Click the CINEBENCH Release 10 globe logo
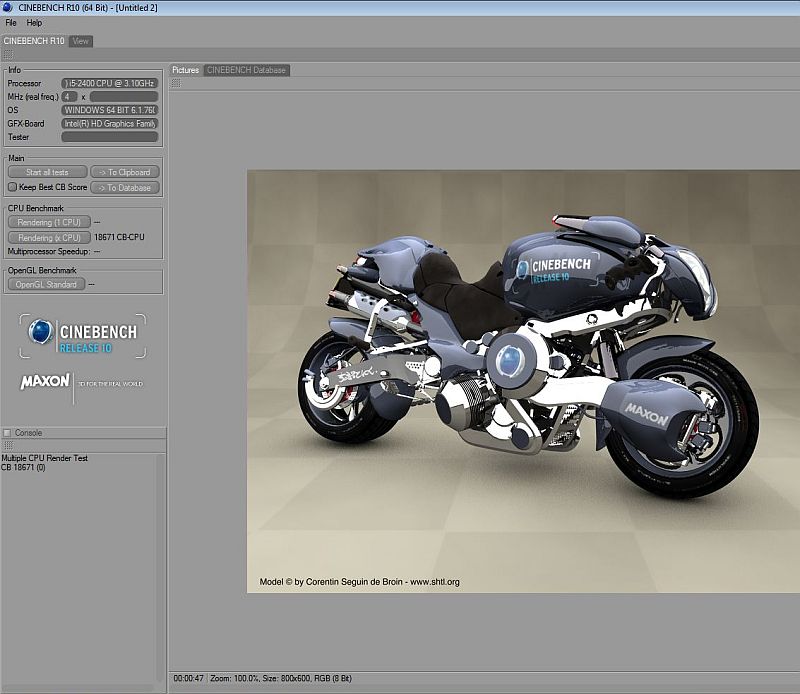This screenshot has height=694, width=800. [41, 333]
